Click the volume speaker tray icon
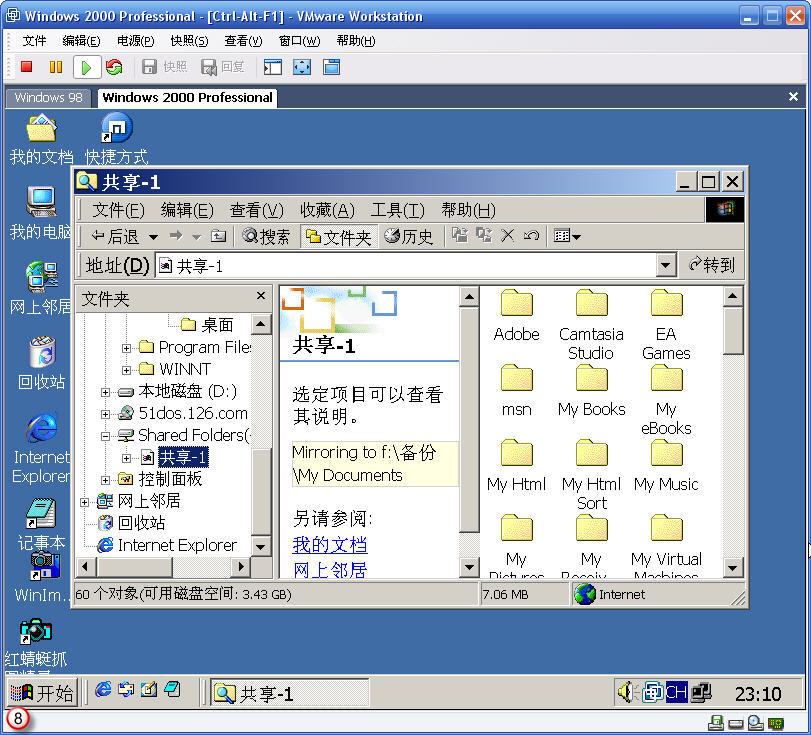The height and width of the screenshot is (735, 811). click(626, 692)
